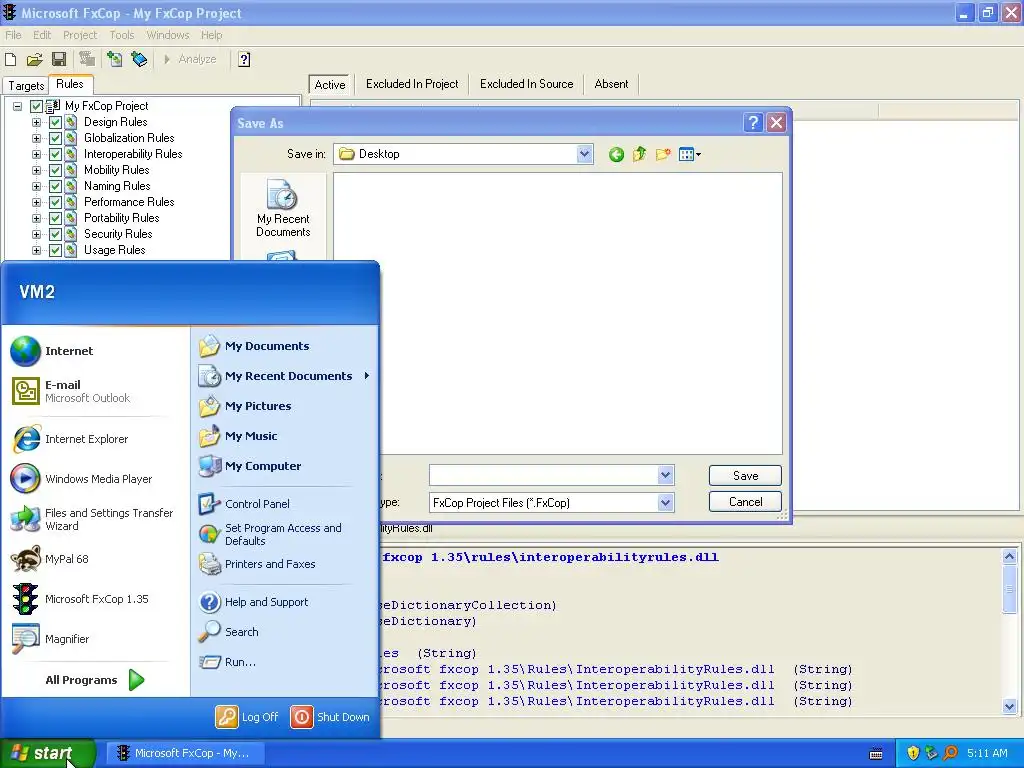Click the Save As dialog help button
Image resolution: width=1024 pixels, height=768 pixels.
[753, 123]
